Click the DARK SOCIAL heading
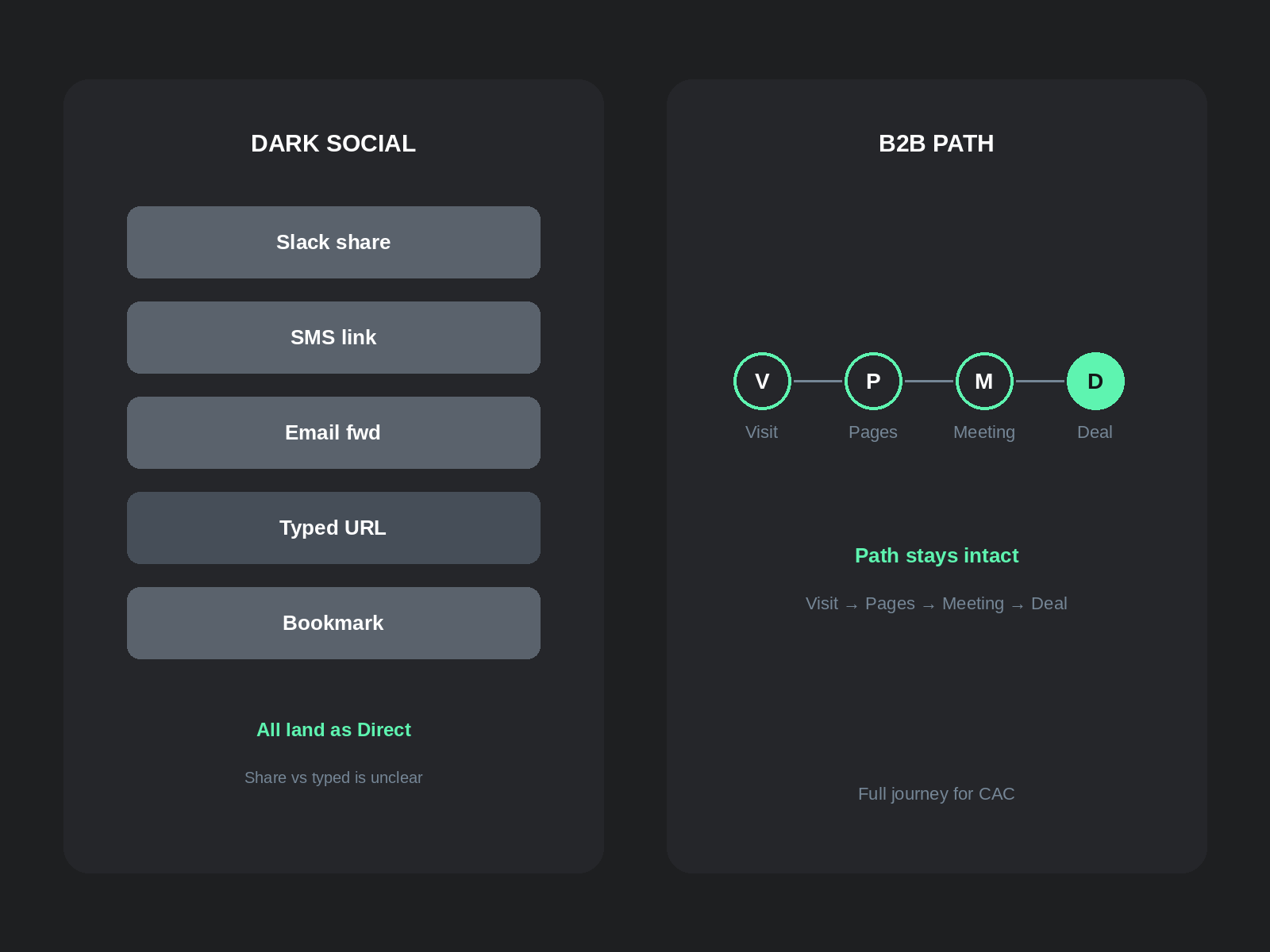This screenshot has height=952, width=1270. pyautogui.click(x=333, y=144)
